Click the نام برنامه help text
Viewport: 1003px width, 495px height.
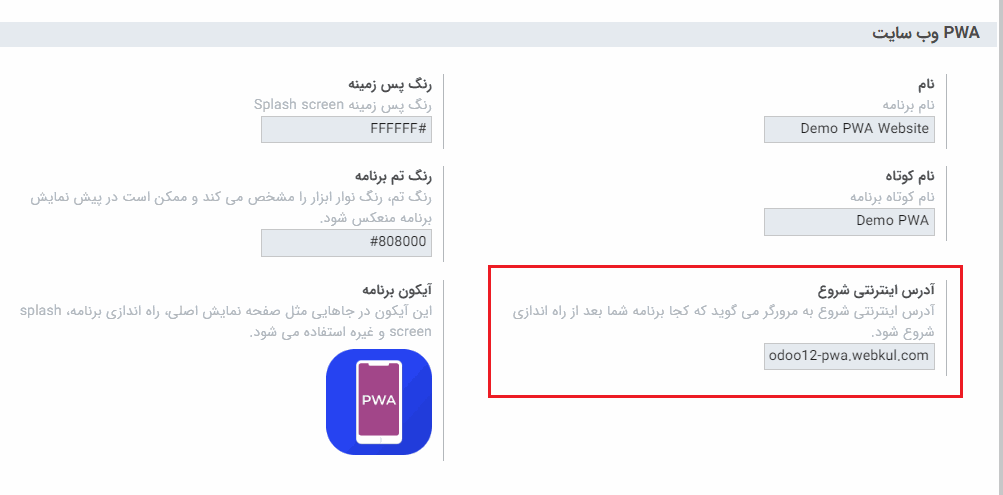(x=908, y=105)
